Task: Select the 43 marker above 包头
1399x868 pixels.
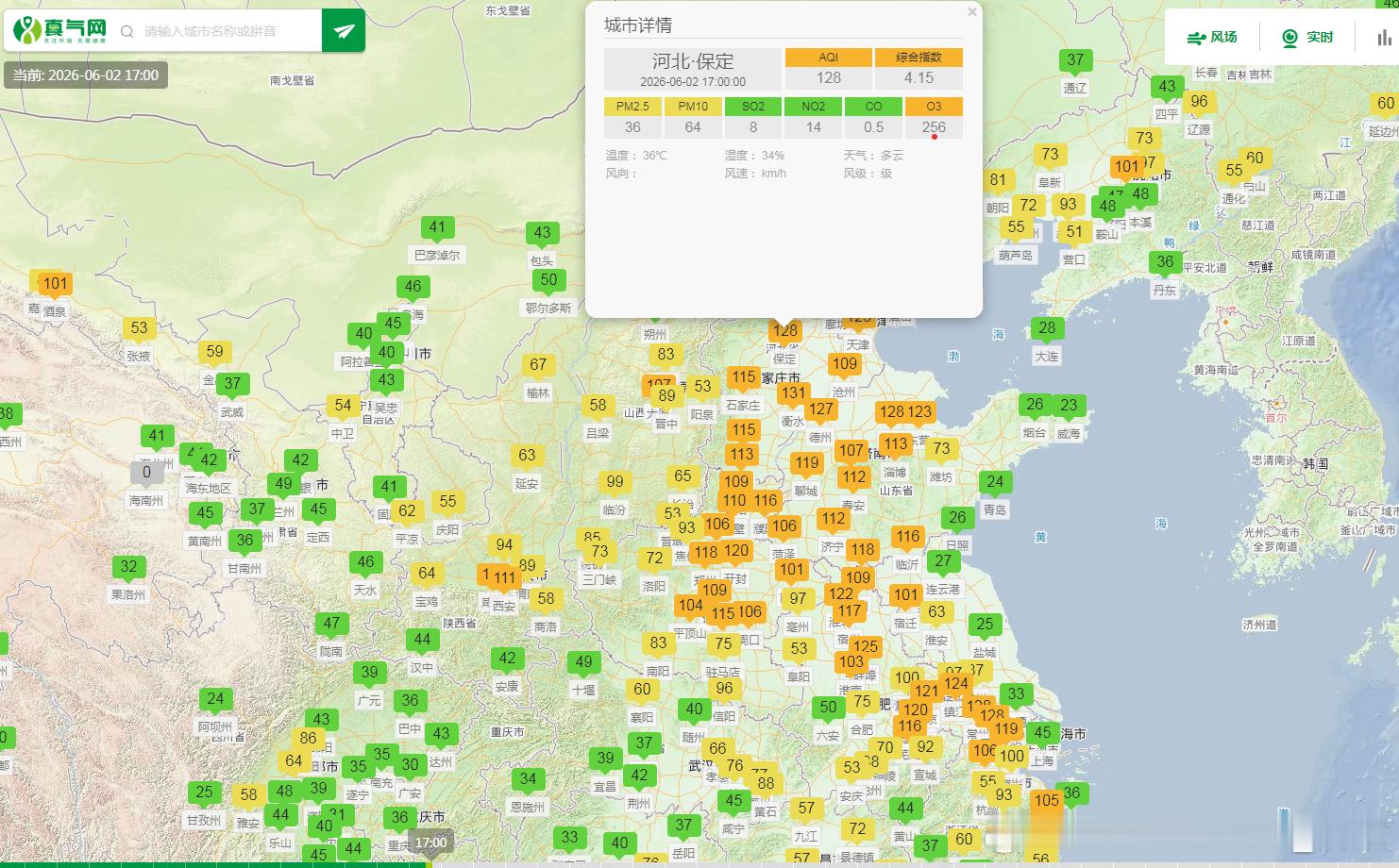Action: [542, 233]
